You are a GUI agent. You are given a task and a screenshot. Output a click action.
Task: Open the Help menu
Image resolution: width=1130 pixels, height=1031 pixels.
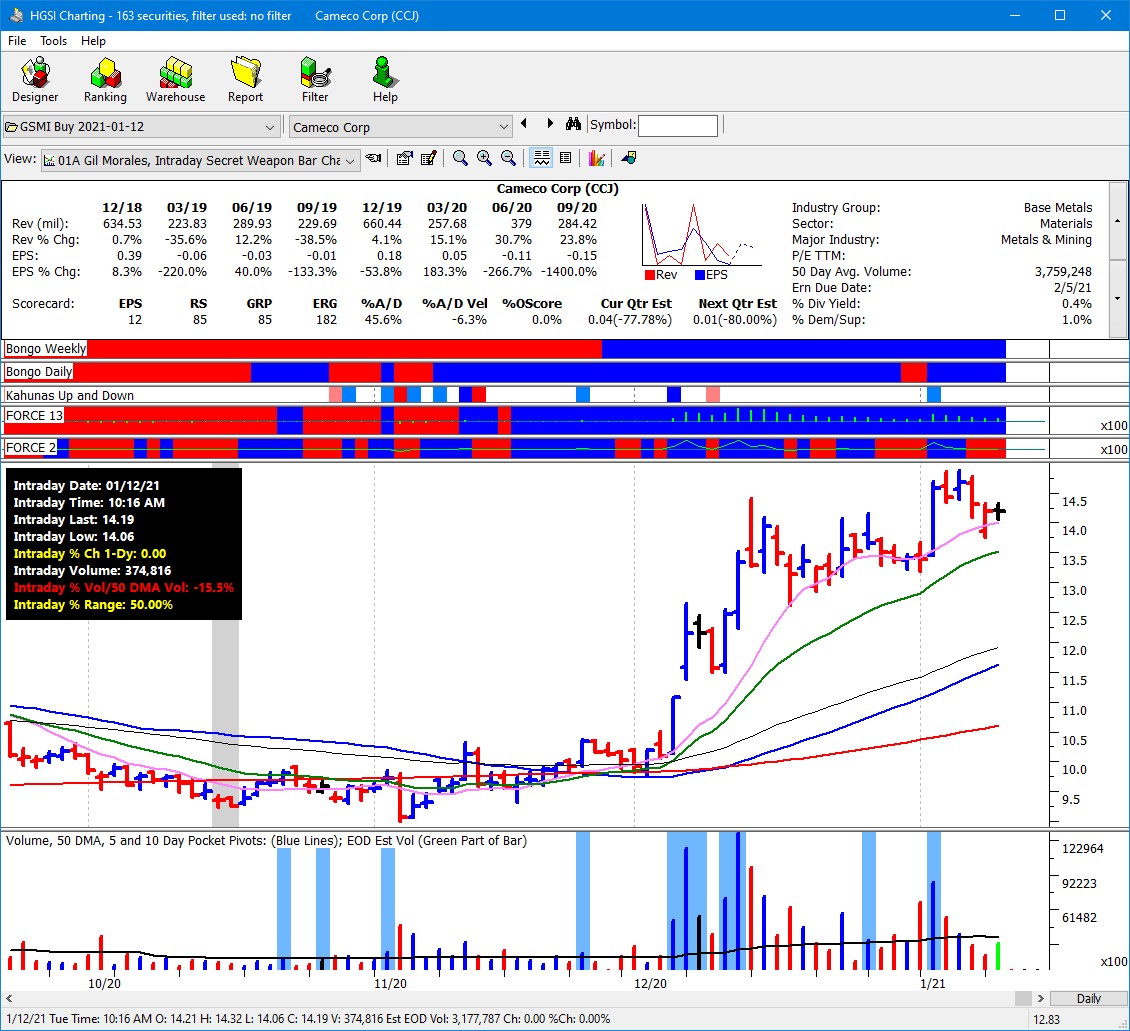pos(93,41)
